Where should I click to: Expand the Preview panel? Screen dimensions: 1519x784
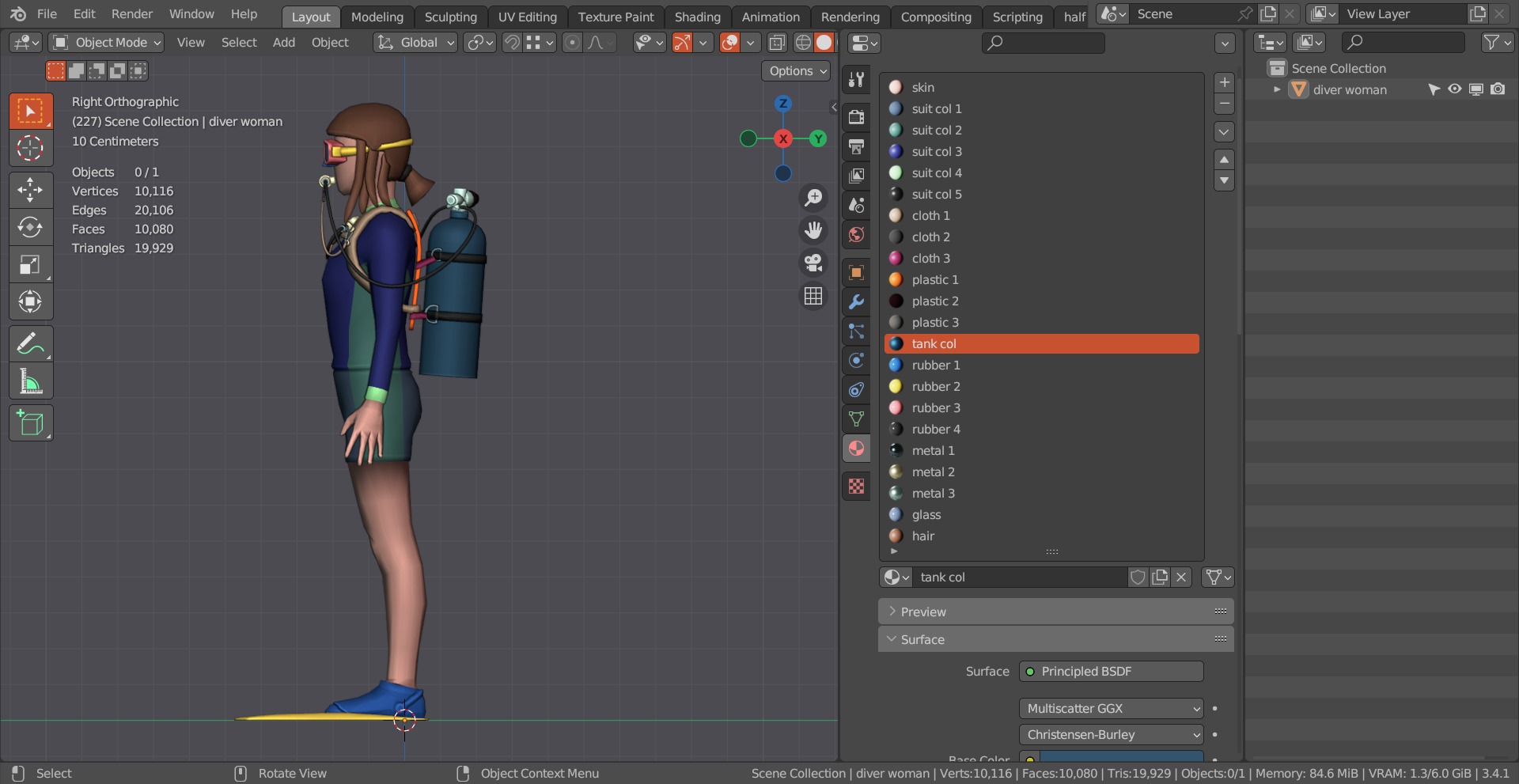(1056, 612)
